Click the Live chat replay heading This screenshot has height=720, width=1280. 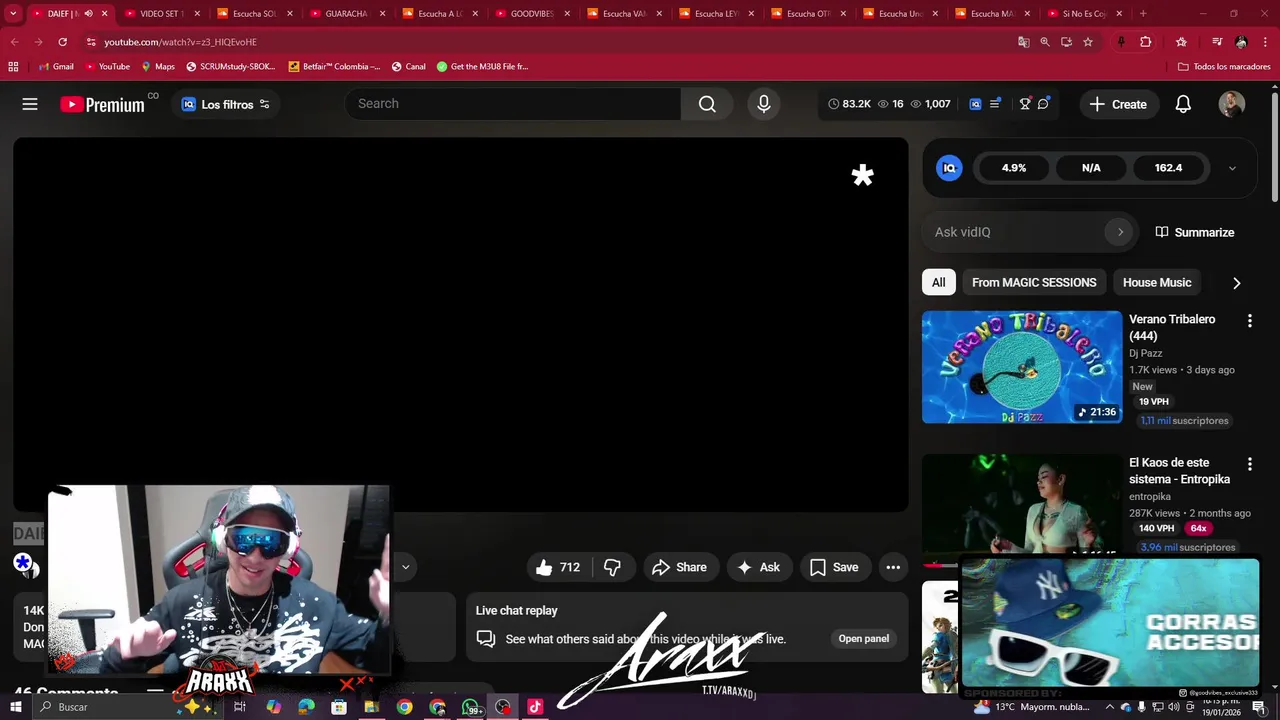[517, 610]
